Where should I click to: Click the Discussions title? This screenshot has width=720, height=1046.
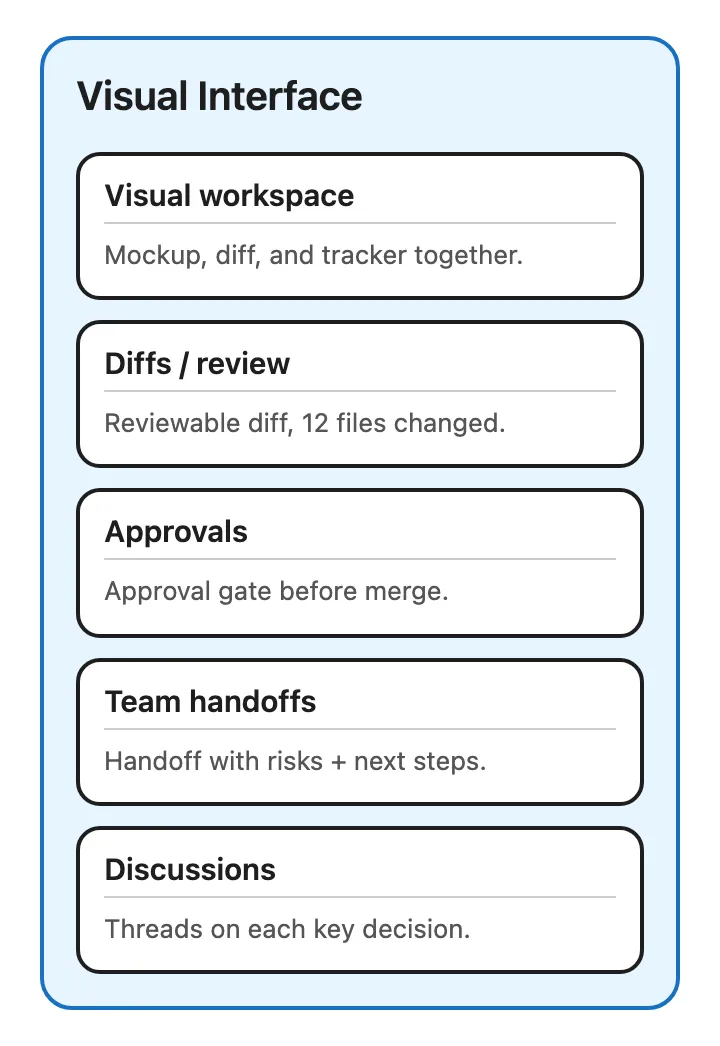pos(190,870)
